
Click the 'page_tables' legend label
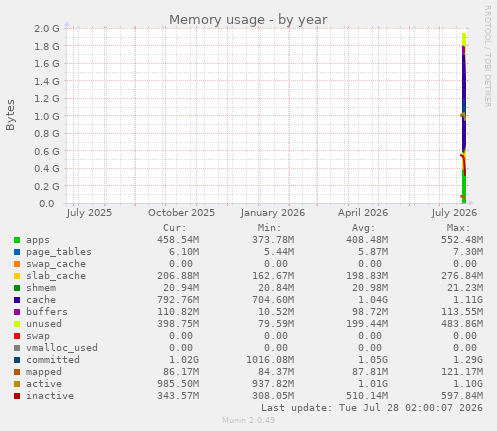click(59, 252)
